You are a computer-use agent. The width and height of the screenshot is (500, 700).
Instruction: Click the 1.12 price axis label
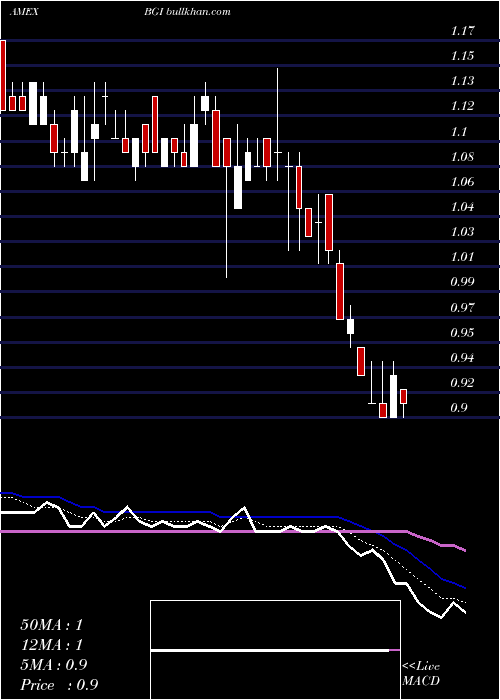tap(462, 106)
